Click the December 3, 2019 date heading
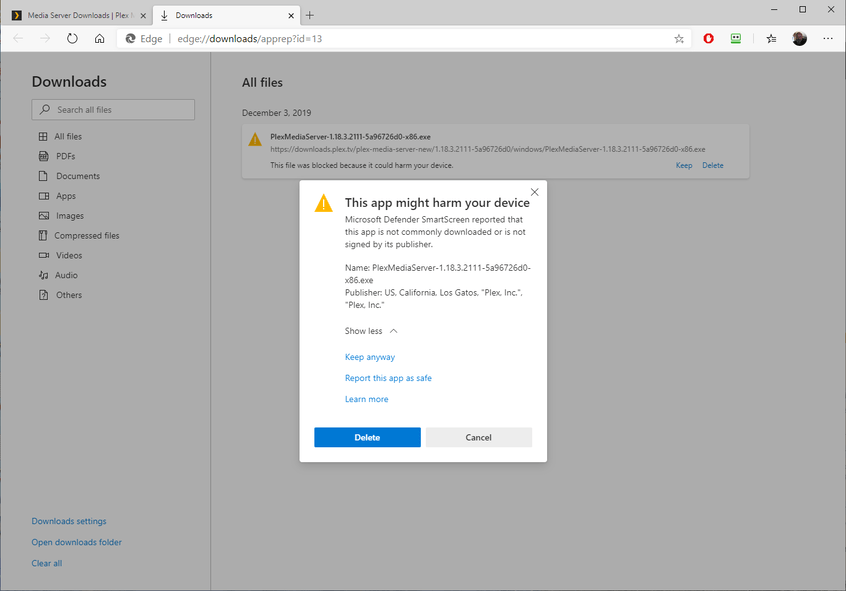The width and height of the screenshot is (846, 591). pyautogui.click(x=276, y=113)
